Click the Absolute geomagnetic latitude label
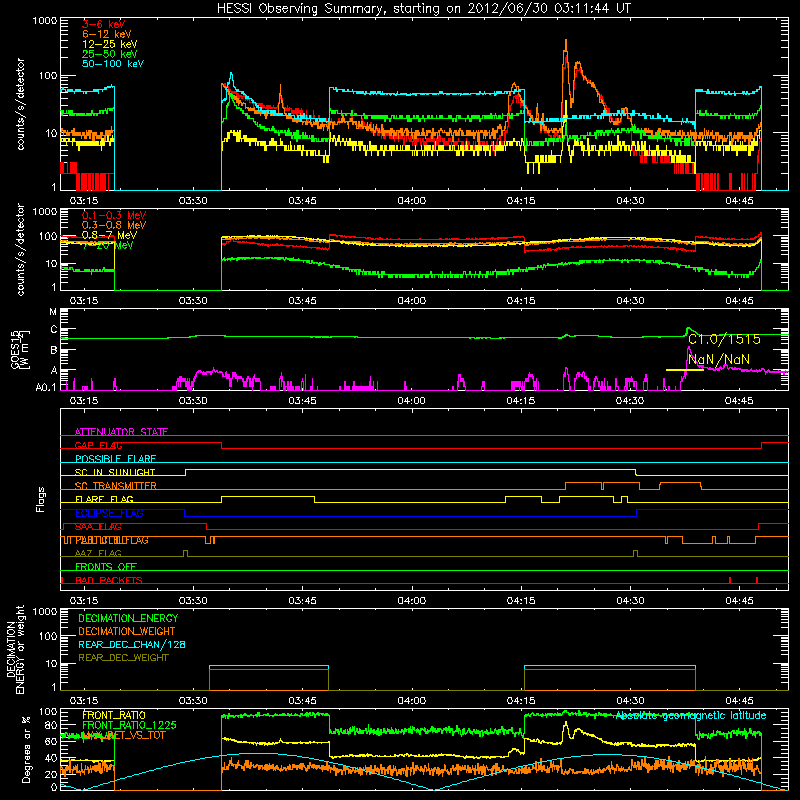The width and height of the screenshot is (800, 800). pos(691,715)
